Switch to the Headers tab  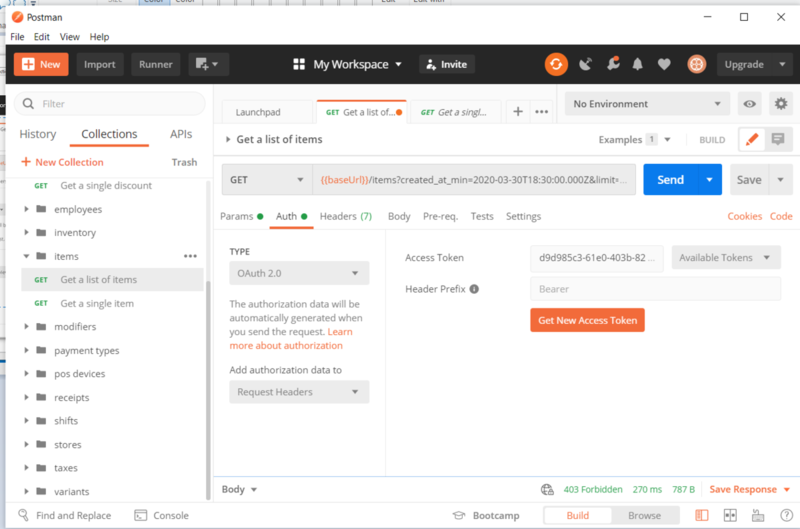coord(345,216)
